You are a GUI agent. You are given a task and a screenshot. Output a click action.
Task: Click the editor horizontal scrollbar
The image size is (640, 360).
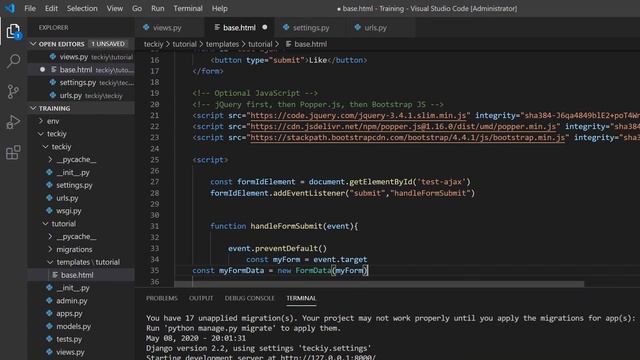click(379, 284)
